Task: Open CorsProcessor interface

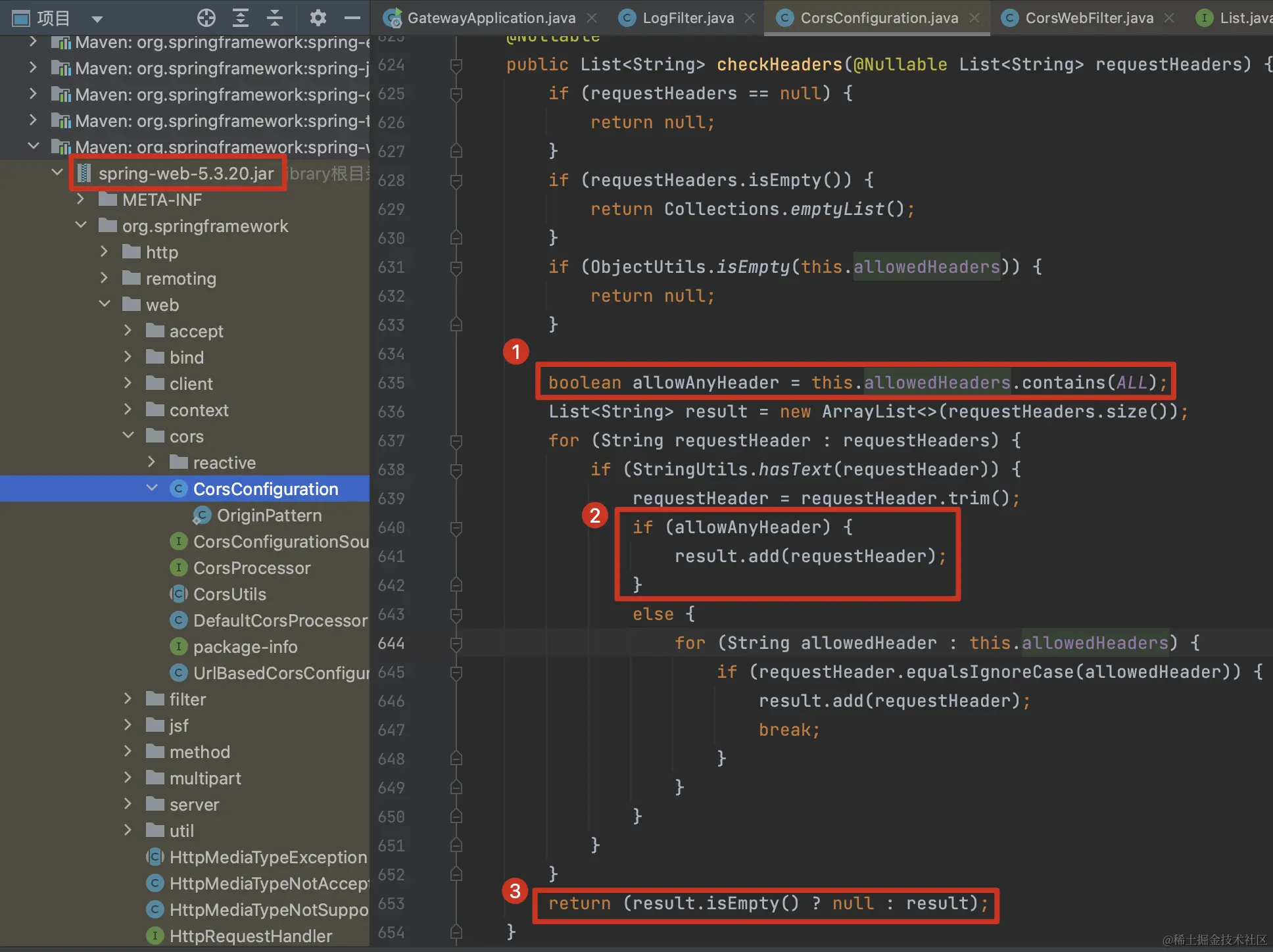Action: coord(252,567)
